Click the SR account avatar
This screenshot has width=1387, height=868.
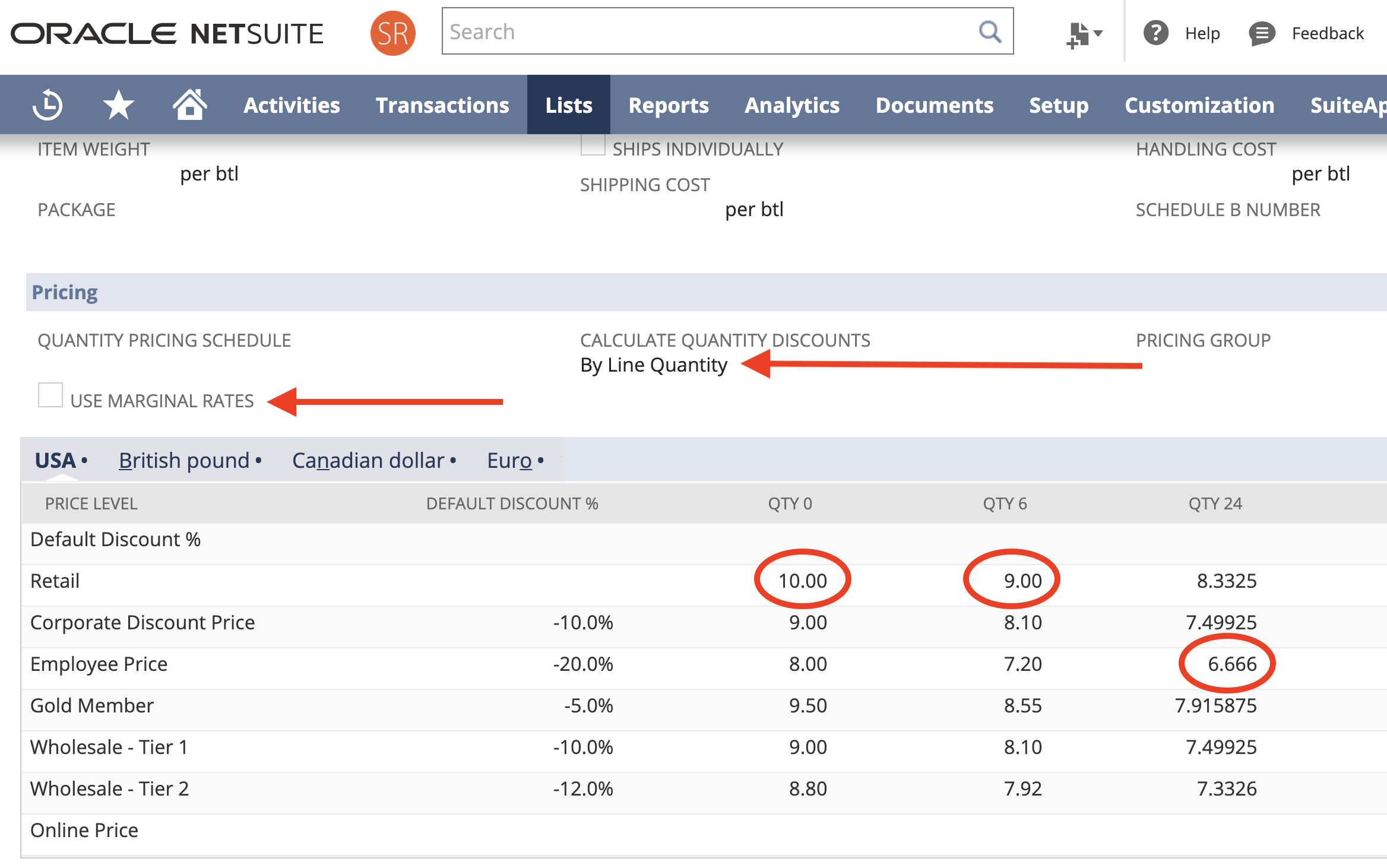pos(392,33)
